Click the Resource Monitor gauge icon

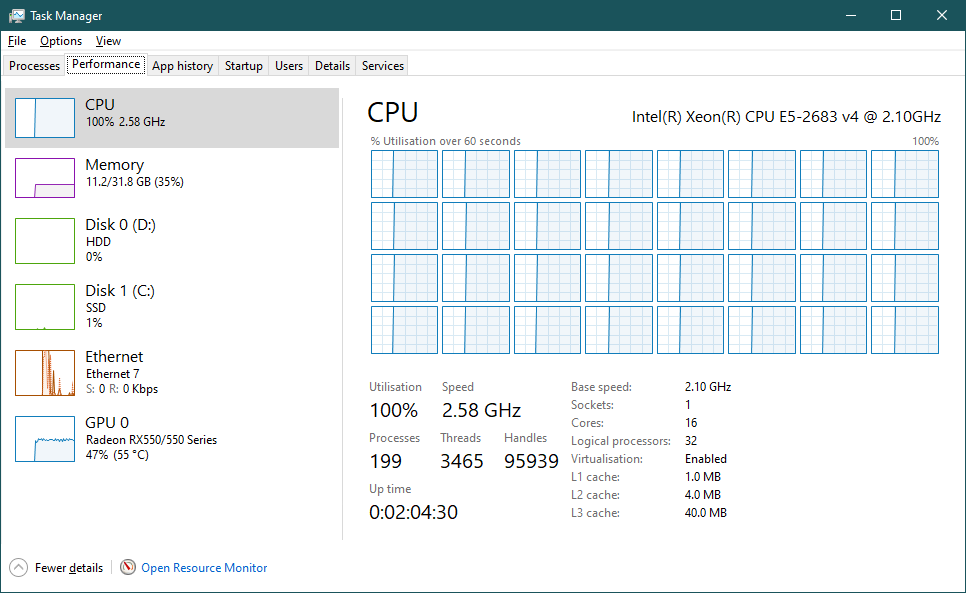128,568
